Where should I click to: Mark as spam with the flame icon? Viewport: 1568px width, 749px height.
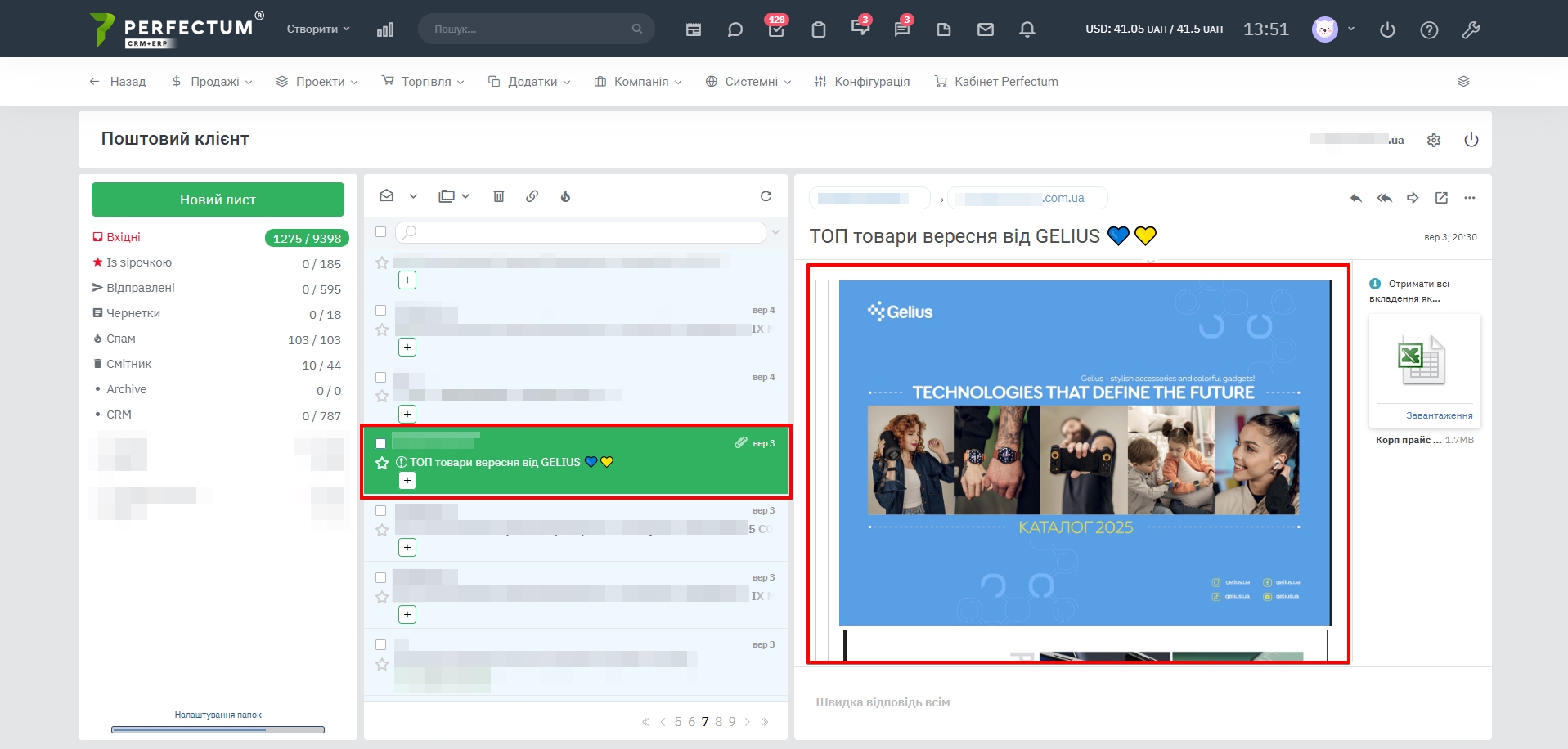pyautogui.click(x=565, y=196)
